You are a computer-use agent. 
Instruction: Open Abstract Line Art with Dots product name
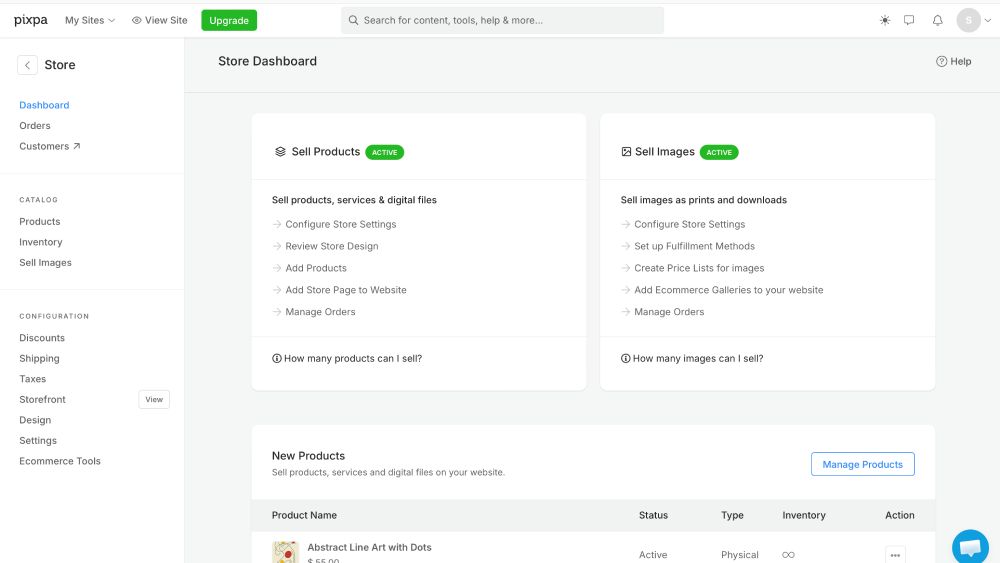[x=369, y=547]
